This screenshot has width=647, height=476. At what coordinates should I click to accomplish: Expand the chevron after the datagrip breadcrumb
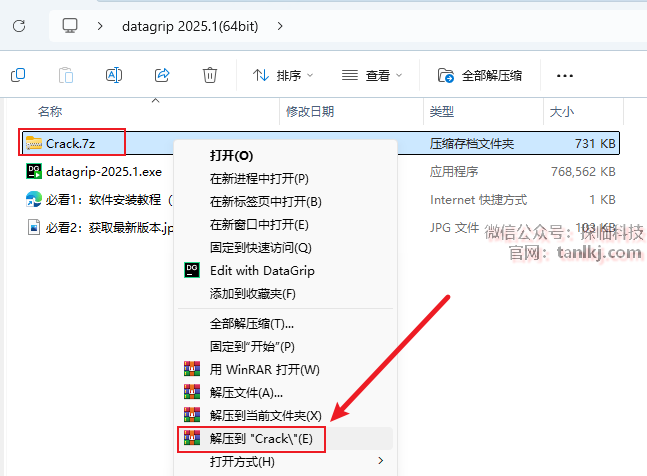[x=280, y=26]
